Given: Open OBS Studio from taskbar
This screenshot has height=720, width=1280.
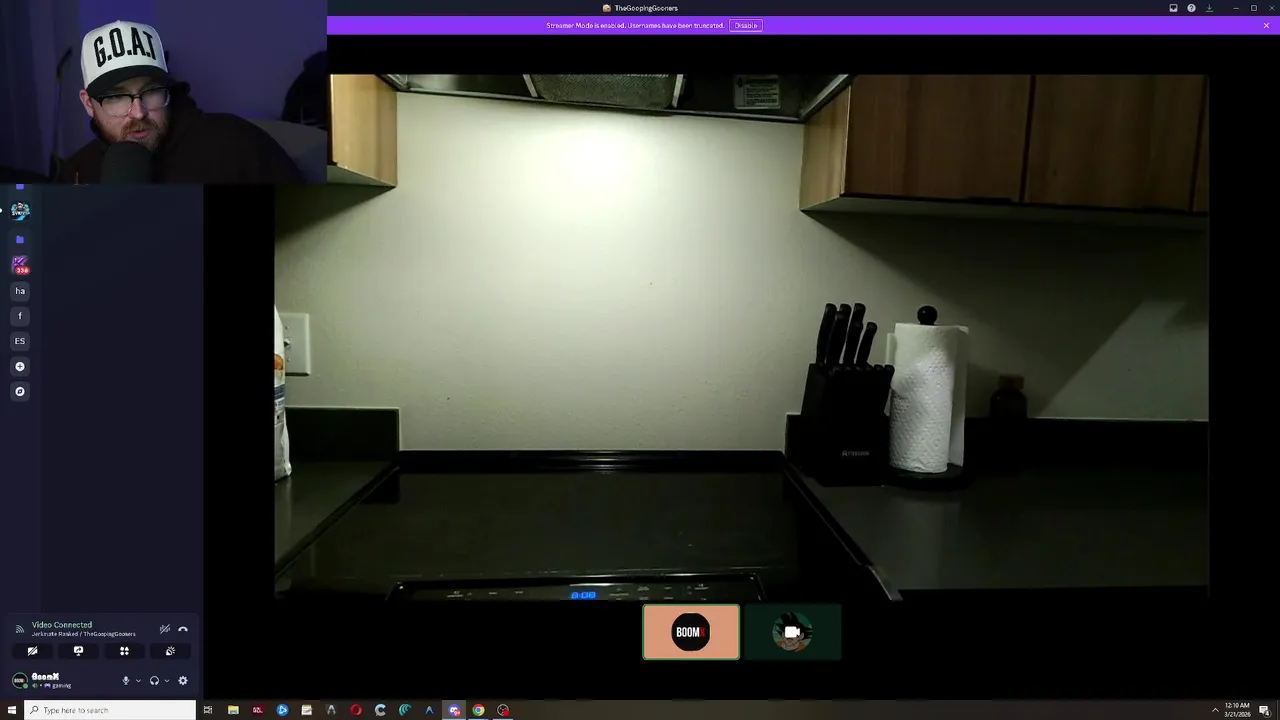Looking at the screenshot, I should 503,710.
